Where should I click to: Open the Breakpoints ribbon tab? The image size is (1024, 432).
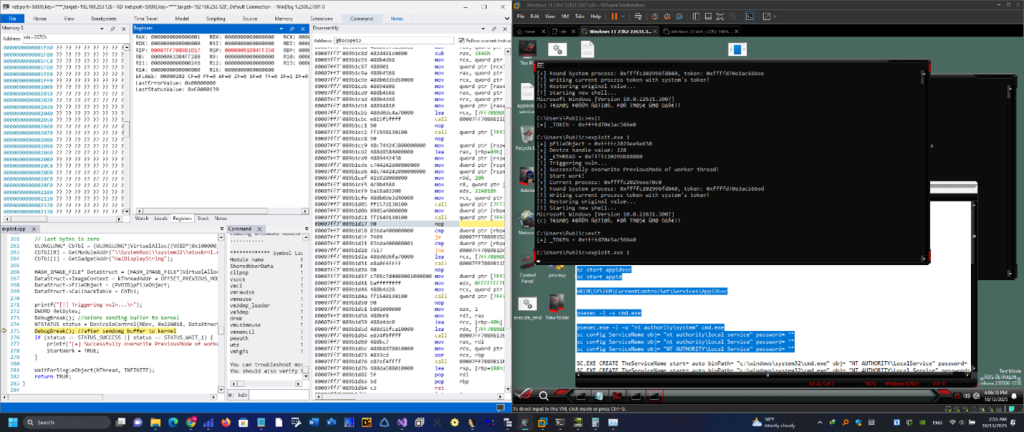(104, 19)
